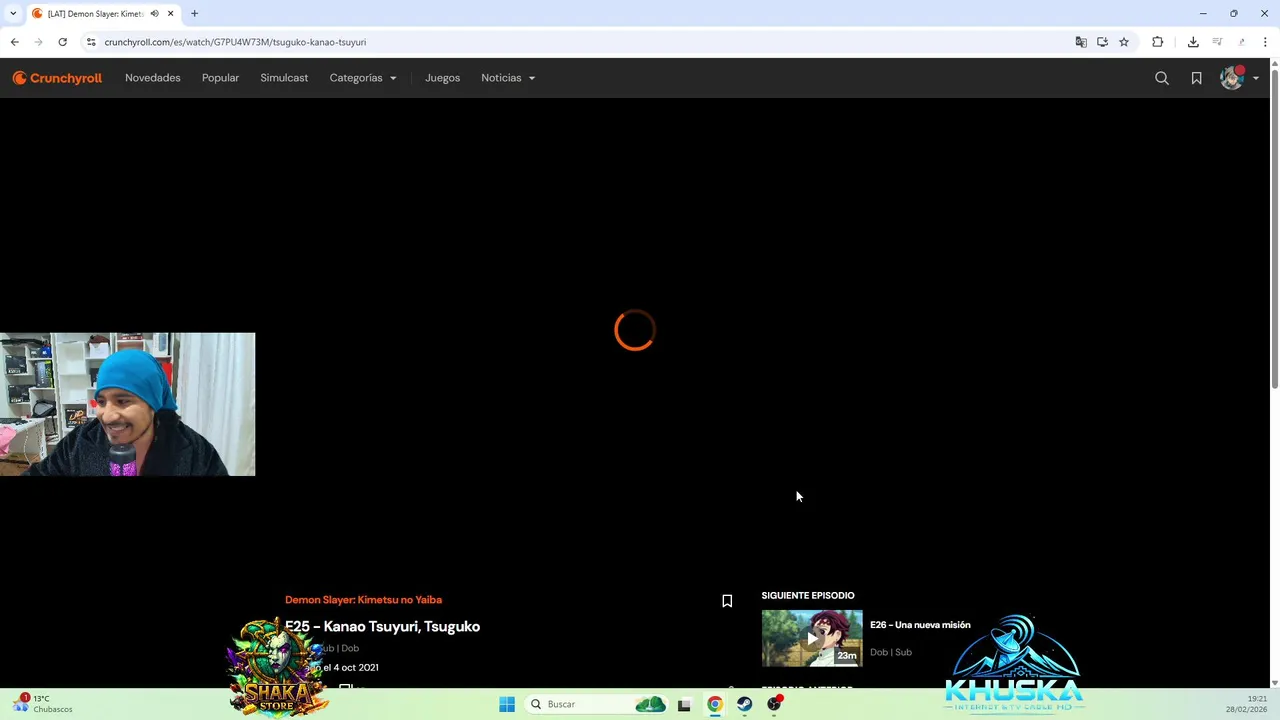Screen dimensions: 1280x720
Task: Reload the Crunchyroll page
Action: [62, 42]
